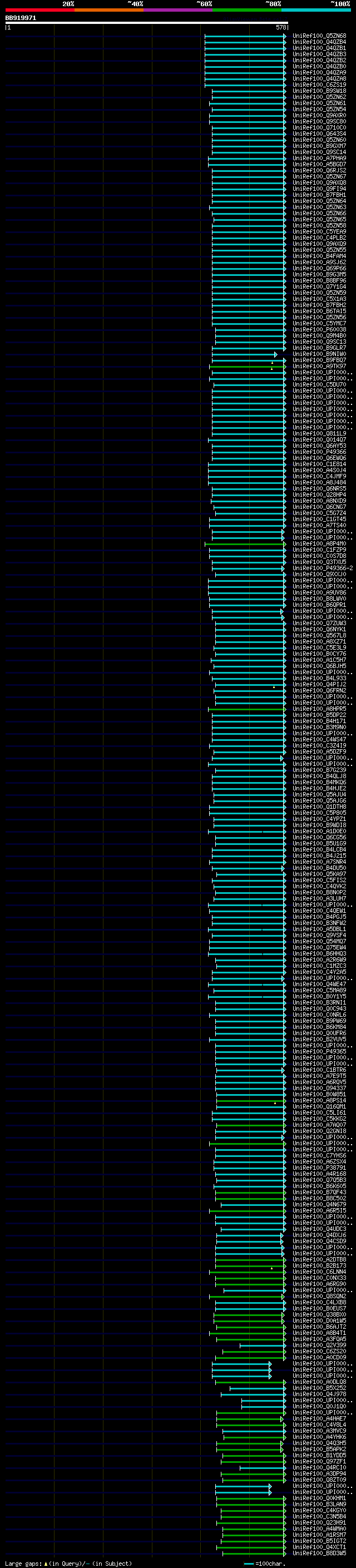Image resolution: width=356 pixels, height=1568 pixels.
Task: Select the UniRef100_P49366 hit label
Action: (x=319, y=452)
